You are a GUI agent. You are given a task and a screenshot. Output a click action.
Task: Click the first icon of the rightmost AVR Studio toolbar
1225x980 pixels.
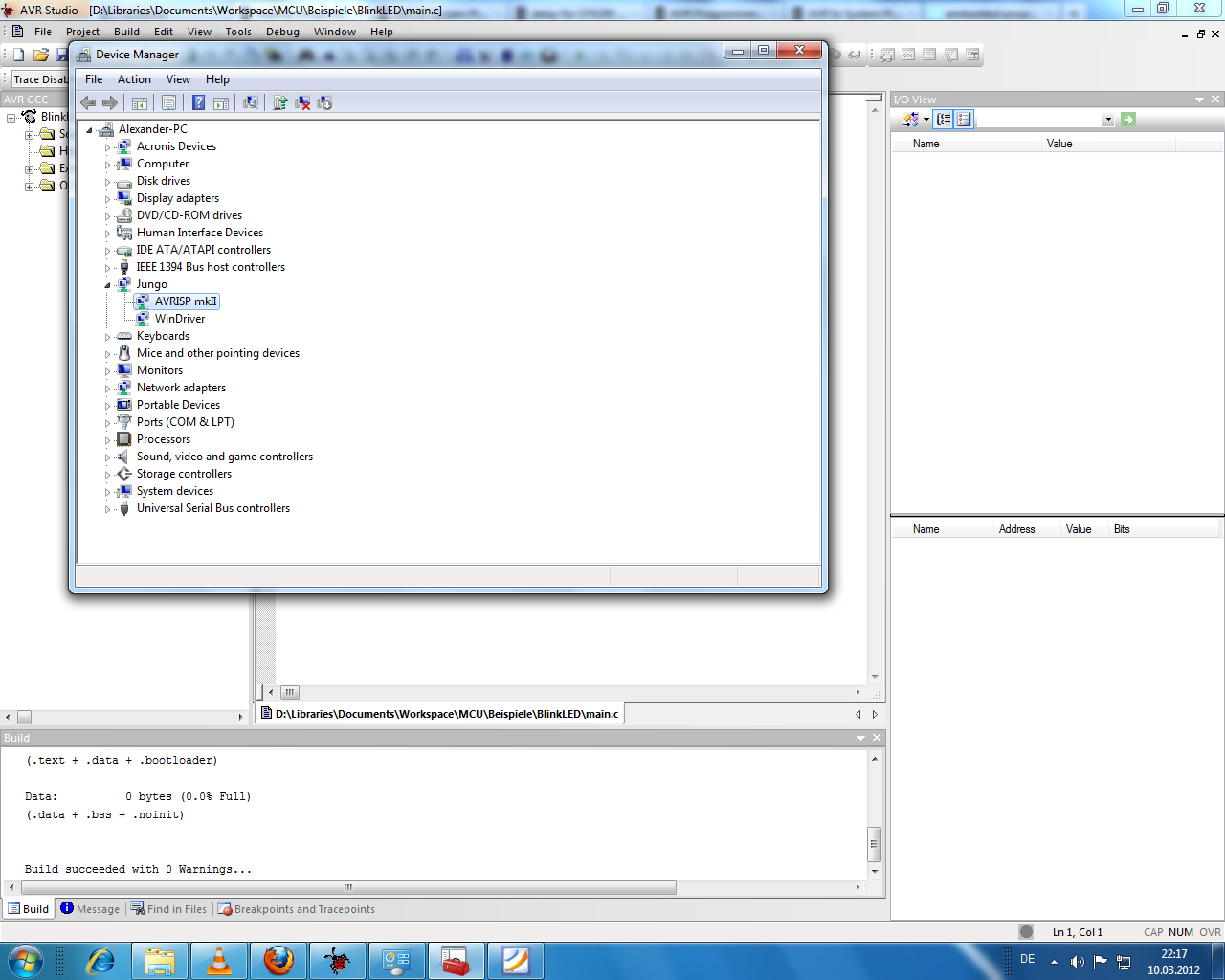887,55
